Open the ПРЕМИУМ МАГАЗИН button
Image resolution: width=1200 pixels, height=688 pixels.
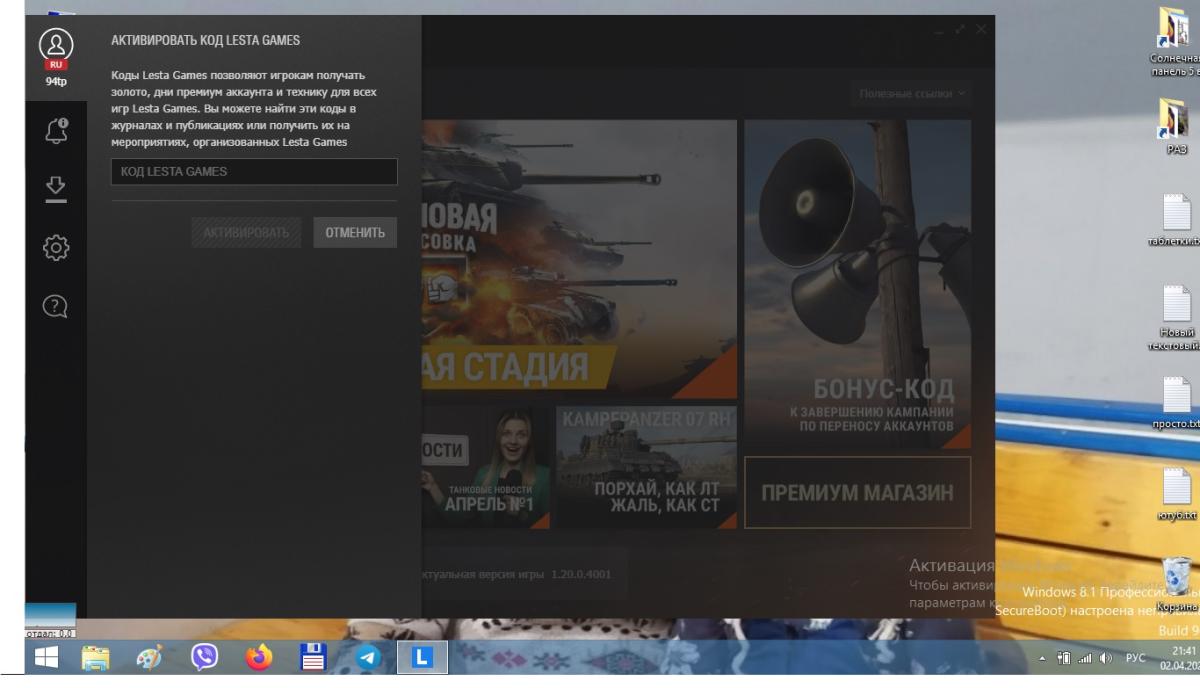pos(857,492)
